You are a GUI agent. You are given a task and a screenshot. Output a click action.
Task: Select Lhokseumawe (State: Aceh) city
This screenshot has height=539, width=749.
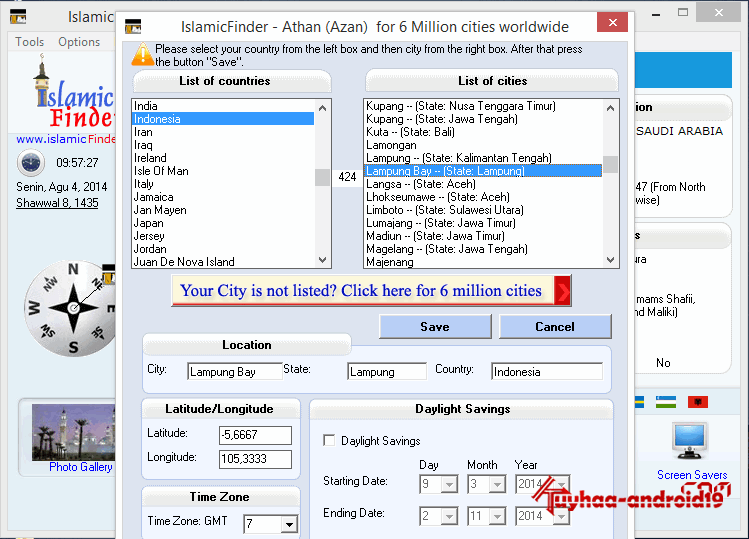point(483,197)
